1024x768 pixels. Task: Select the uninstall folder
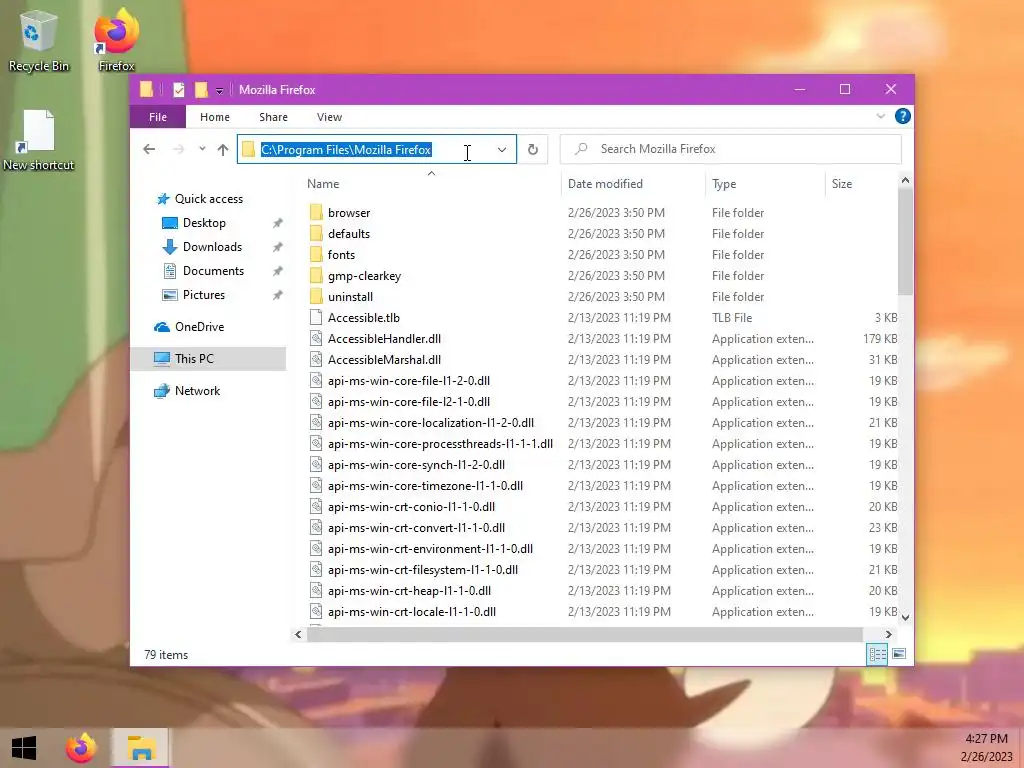pyautogui.click(x=351, y=296)
